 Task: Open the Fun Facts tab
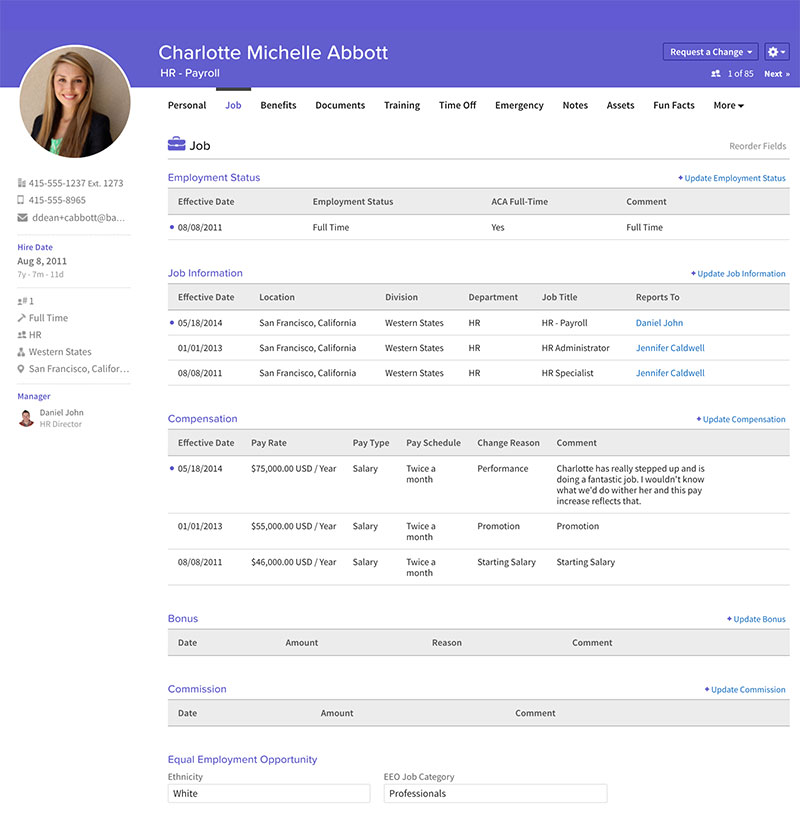[673, 105]
